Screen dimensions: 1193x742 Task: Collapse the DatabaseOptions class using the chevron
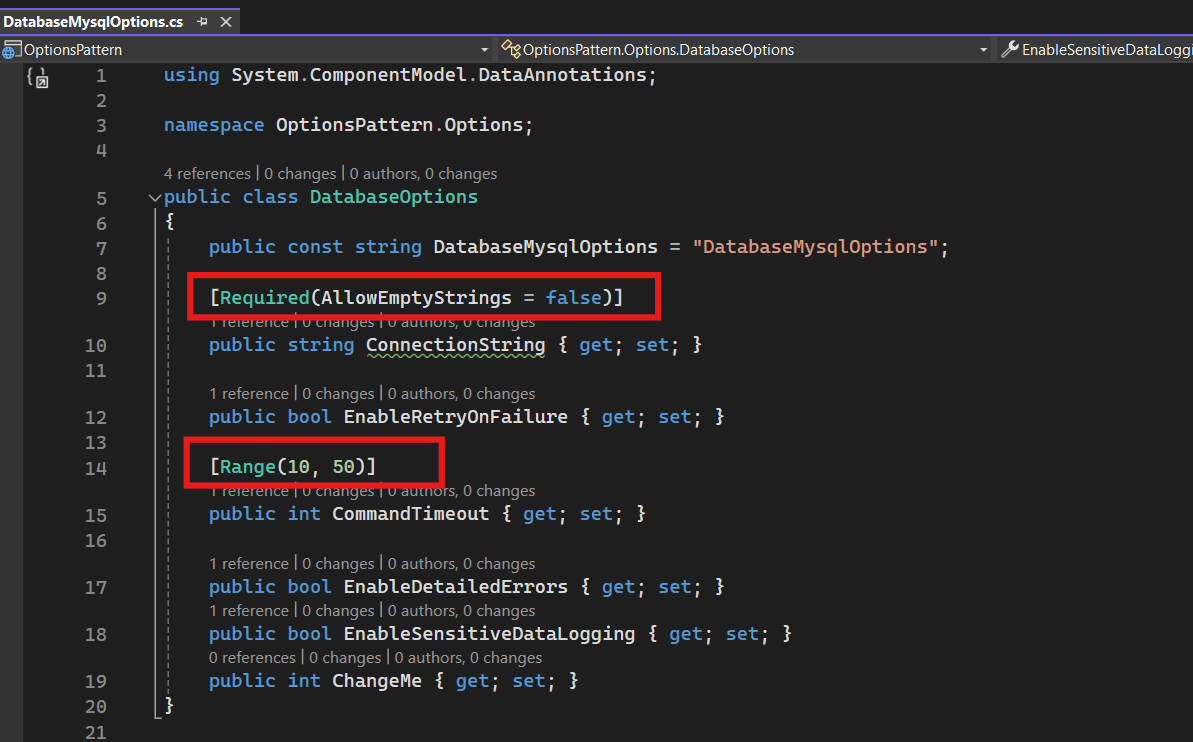coord(154,197)
